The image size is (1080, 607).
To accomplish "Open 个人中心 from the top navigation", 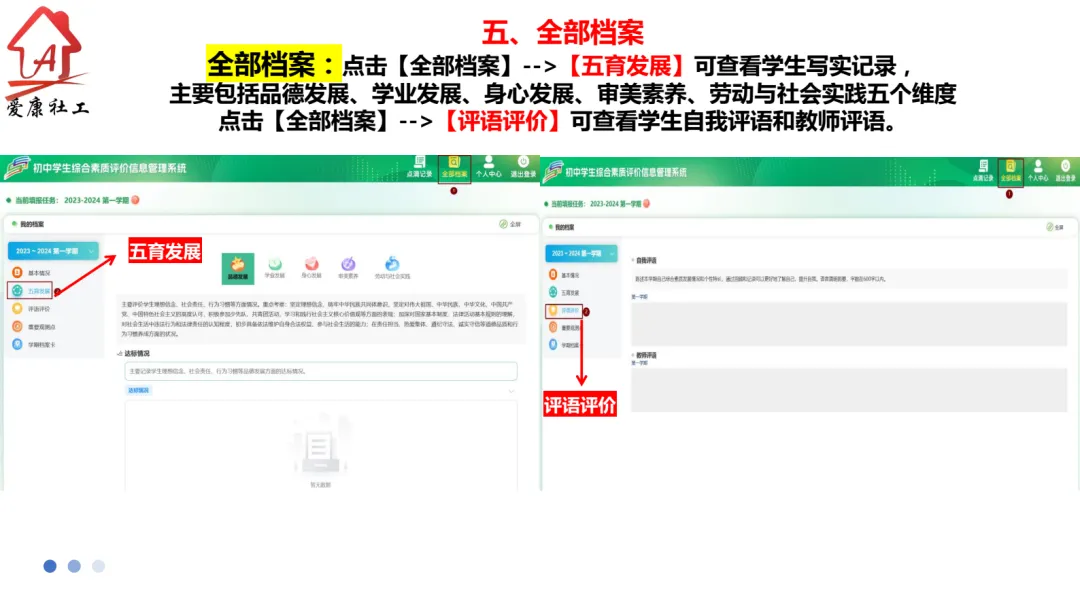I will click(489, 167).
